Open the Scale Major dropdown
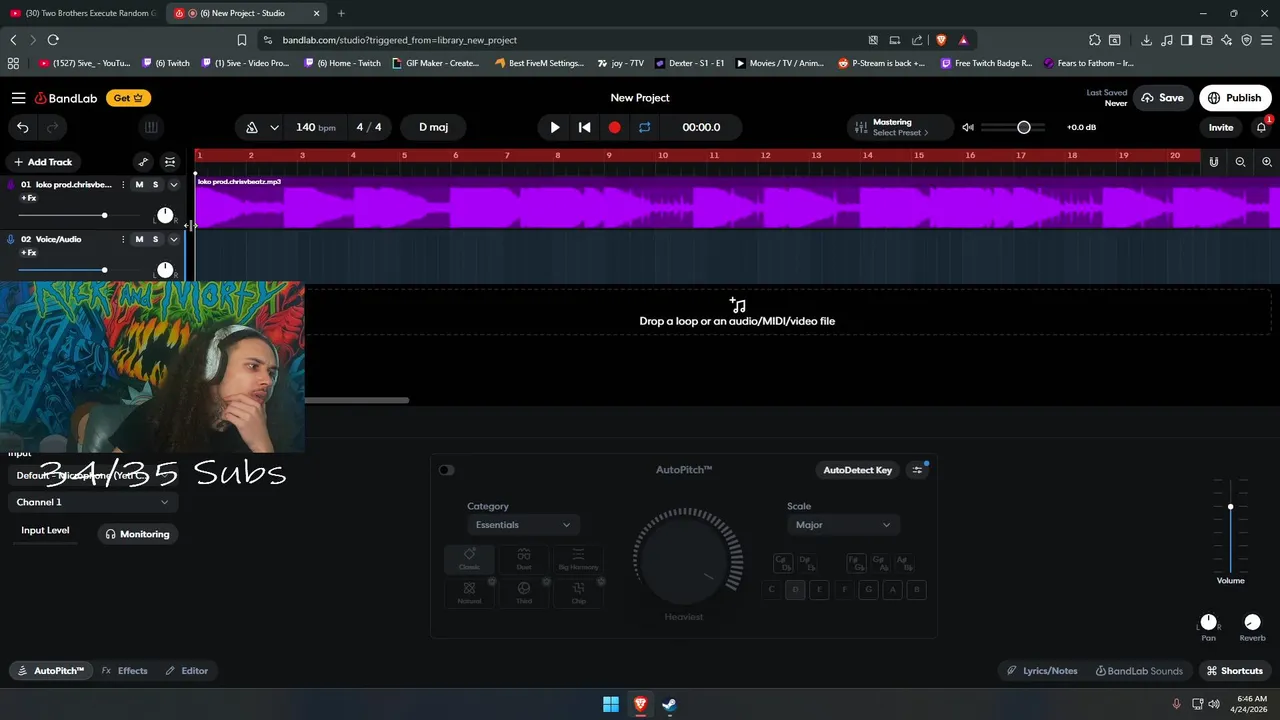1280x720 pixels. 842,525
